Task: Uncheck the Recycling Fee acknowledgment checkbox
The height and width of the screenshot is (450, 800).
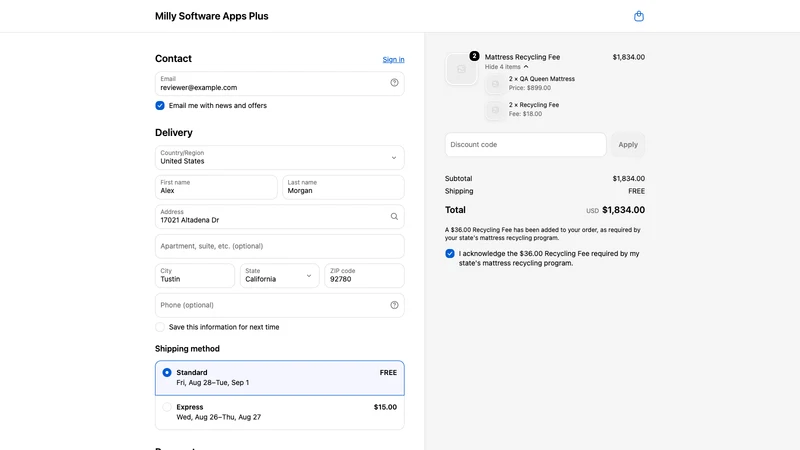Action: pyautogui.click(x=449, y=254)
